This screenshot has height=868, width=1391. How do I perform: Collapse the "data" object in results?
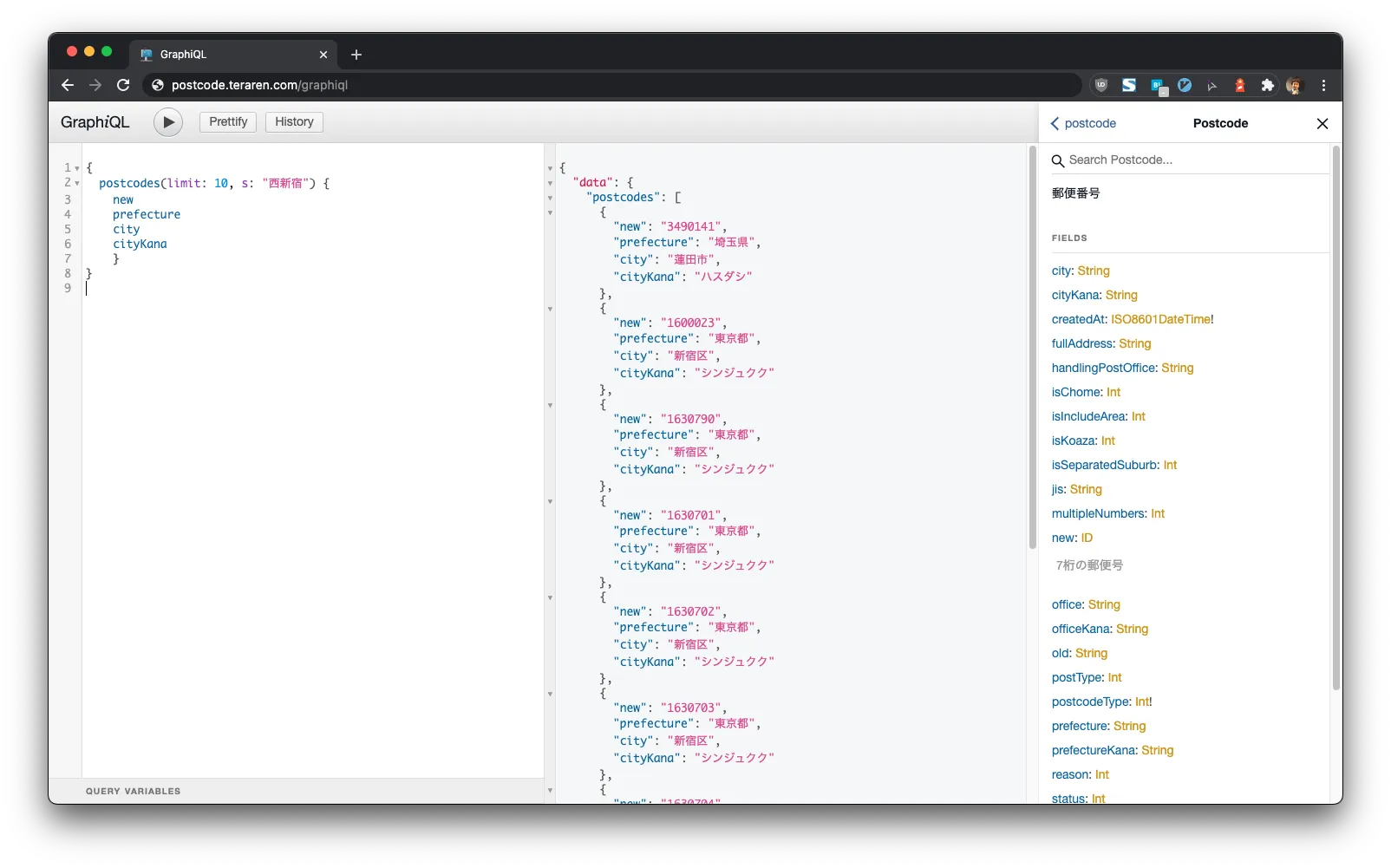[550, 183]
